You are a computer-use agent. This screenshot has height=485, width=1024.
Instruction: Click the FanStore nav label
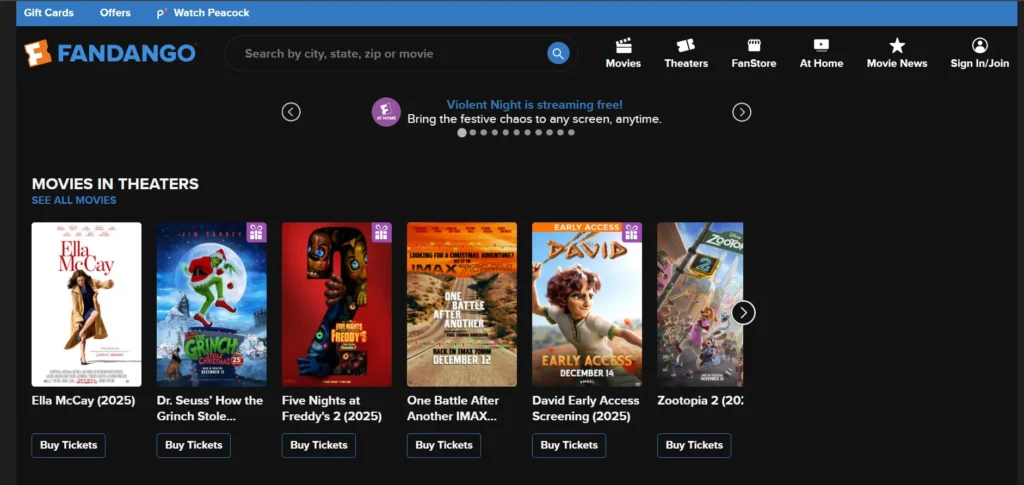(x=754, y=63)
